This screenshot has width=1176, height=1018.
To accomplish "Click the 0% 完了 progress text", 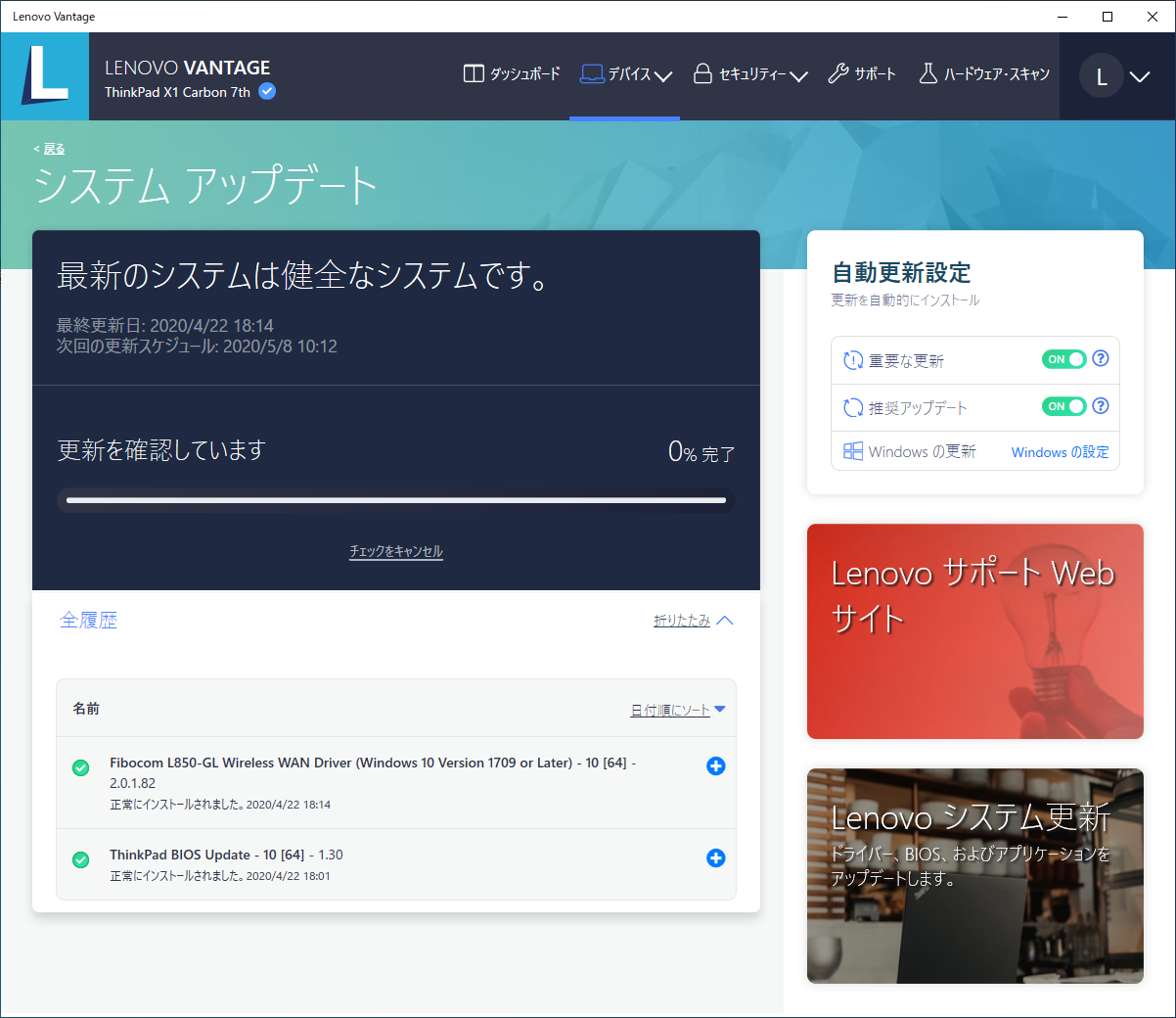I will pyautogui.click(x=701, y=452).
